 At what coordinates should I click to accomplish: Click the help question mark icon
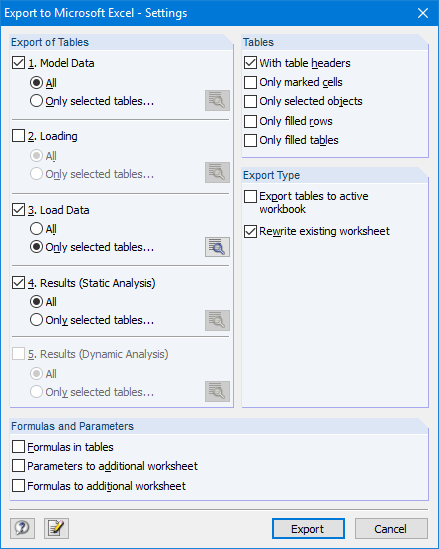[22, 528]
